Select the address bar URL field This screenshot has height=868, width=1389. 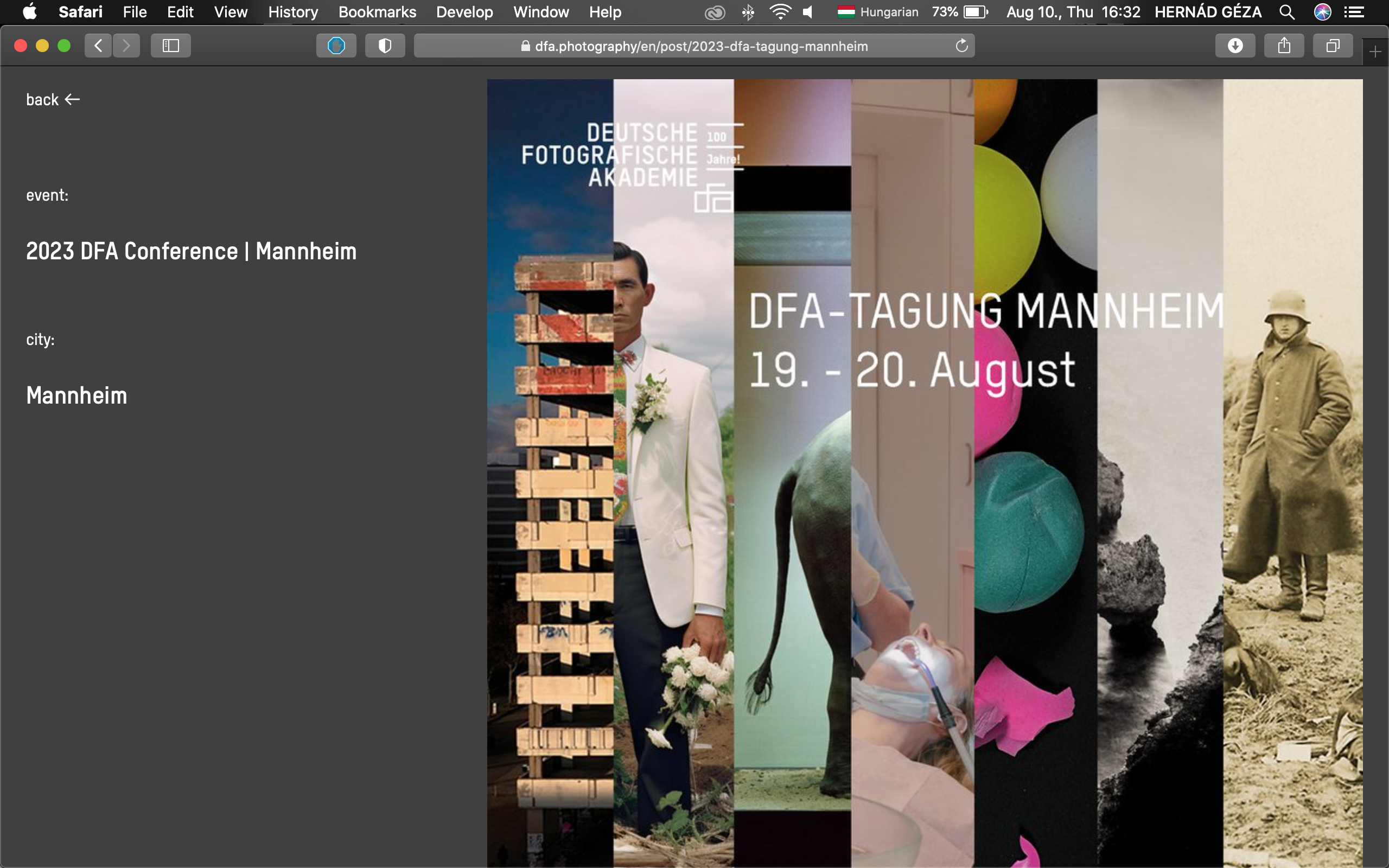[x=694, y=46]
